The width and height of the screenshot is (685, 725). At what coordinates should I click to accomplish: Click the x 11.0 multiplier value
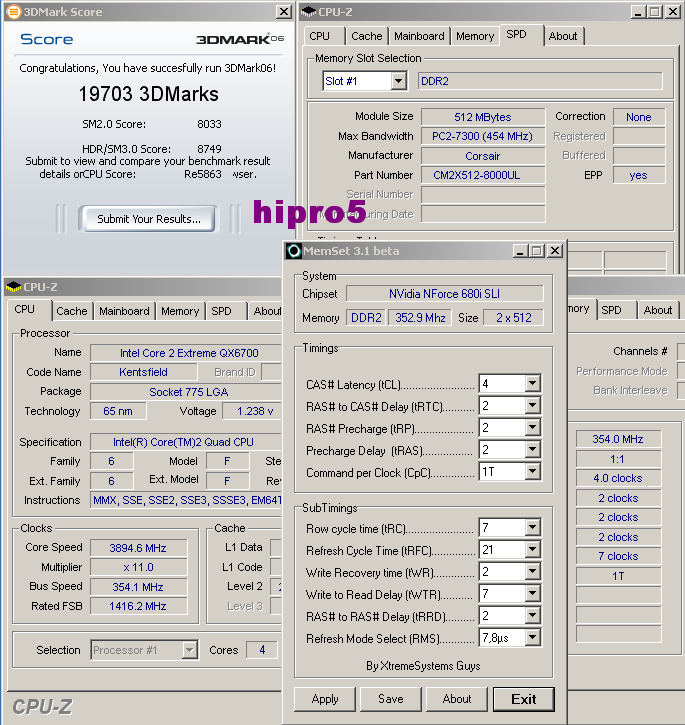[x=138, y=567]
